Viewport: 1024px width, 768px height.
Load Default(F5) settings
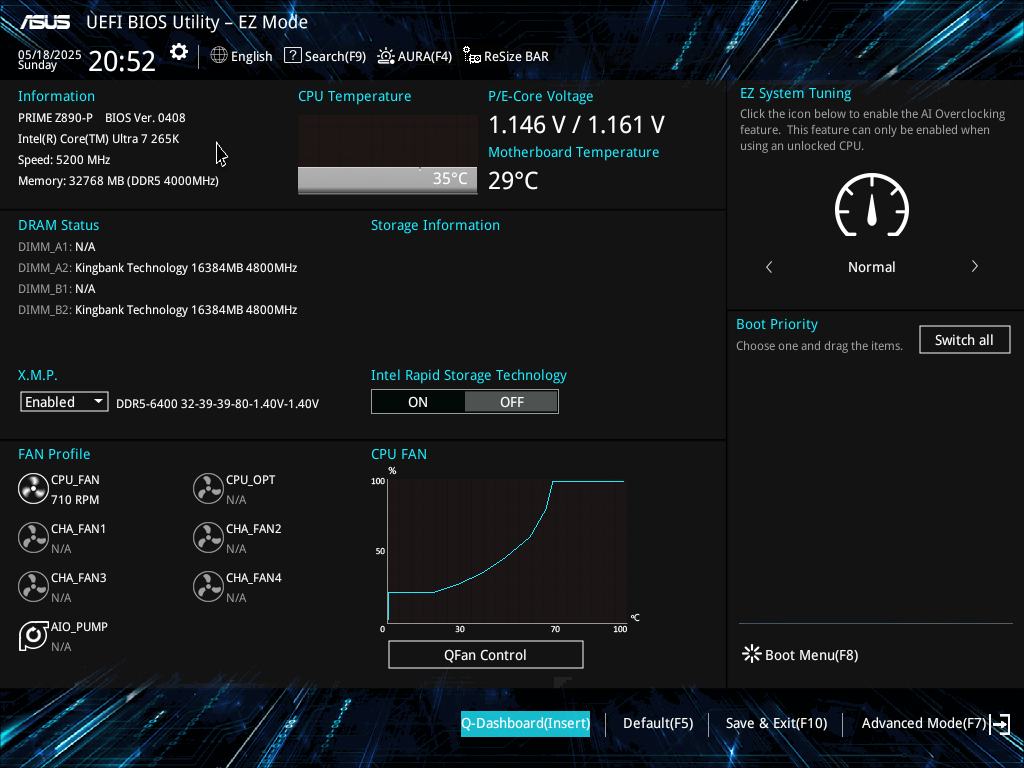658,724
